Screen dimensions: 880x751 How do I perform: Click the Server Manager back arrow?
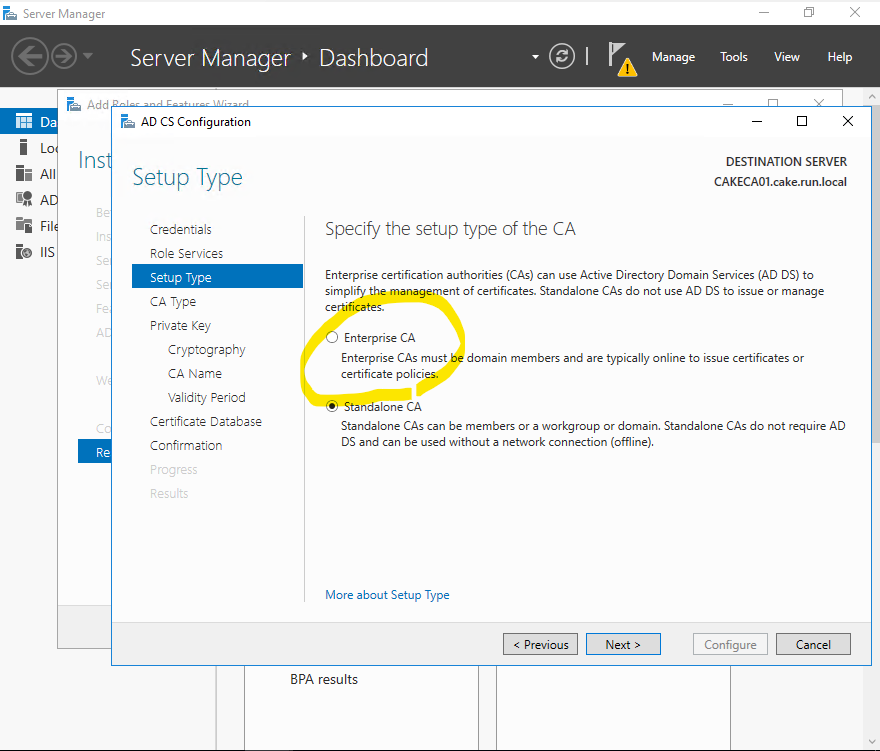[x=30, y=56]
